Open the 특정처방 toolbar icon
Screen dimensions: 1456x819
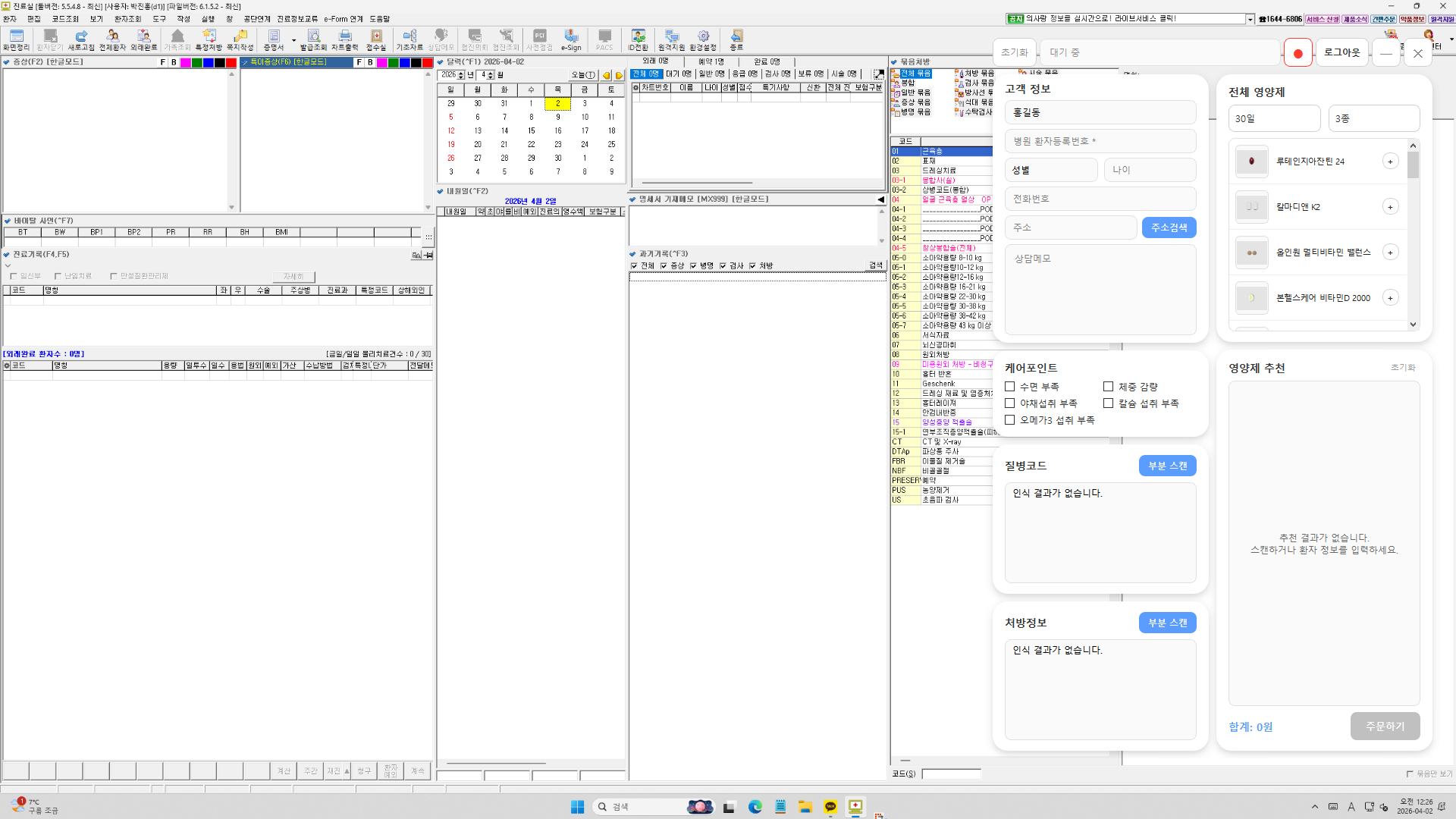coord(209,40)
